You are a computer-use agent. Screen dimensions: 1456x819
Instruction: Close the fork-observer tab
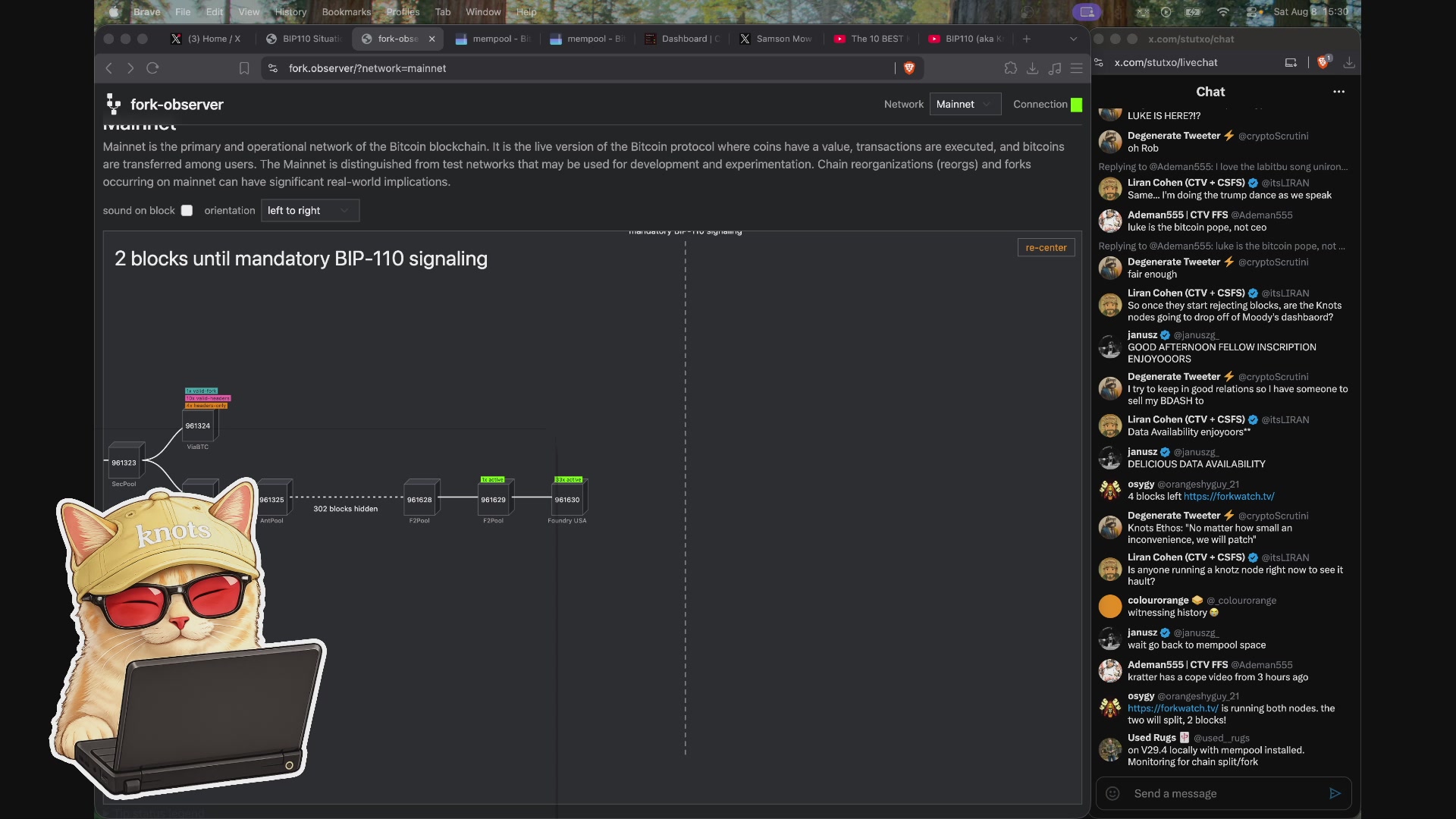point(432,39)
